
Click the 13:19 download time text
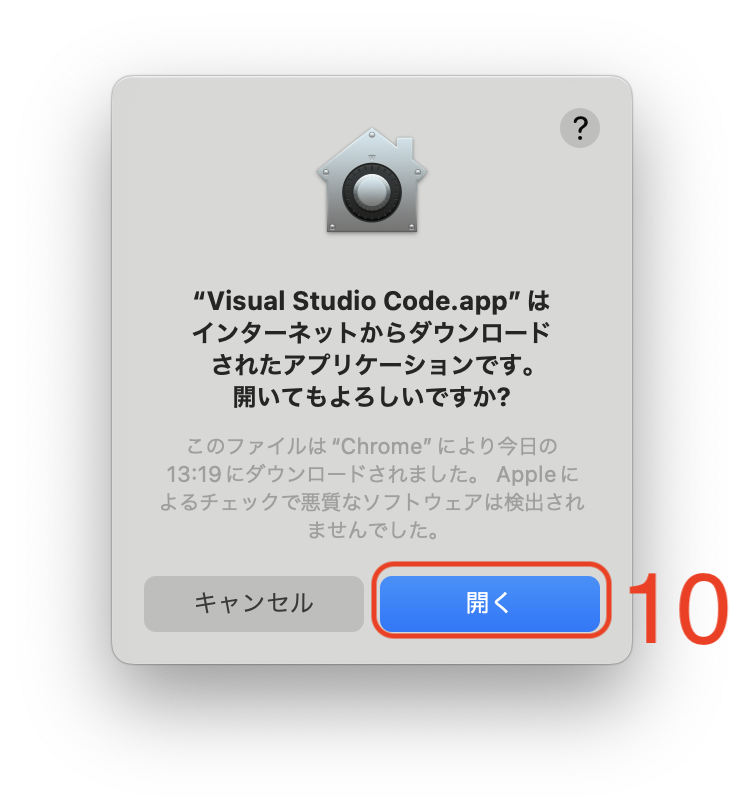pos(194,474)
